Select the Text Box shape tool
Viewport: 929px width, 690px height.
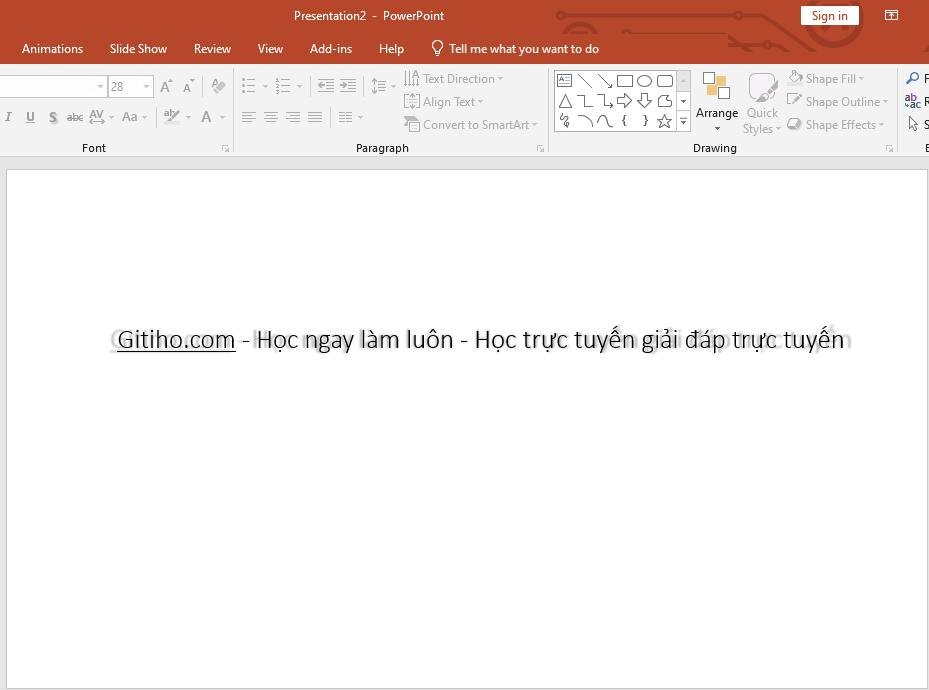tap(563, 80)
